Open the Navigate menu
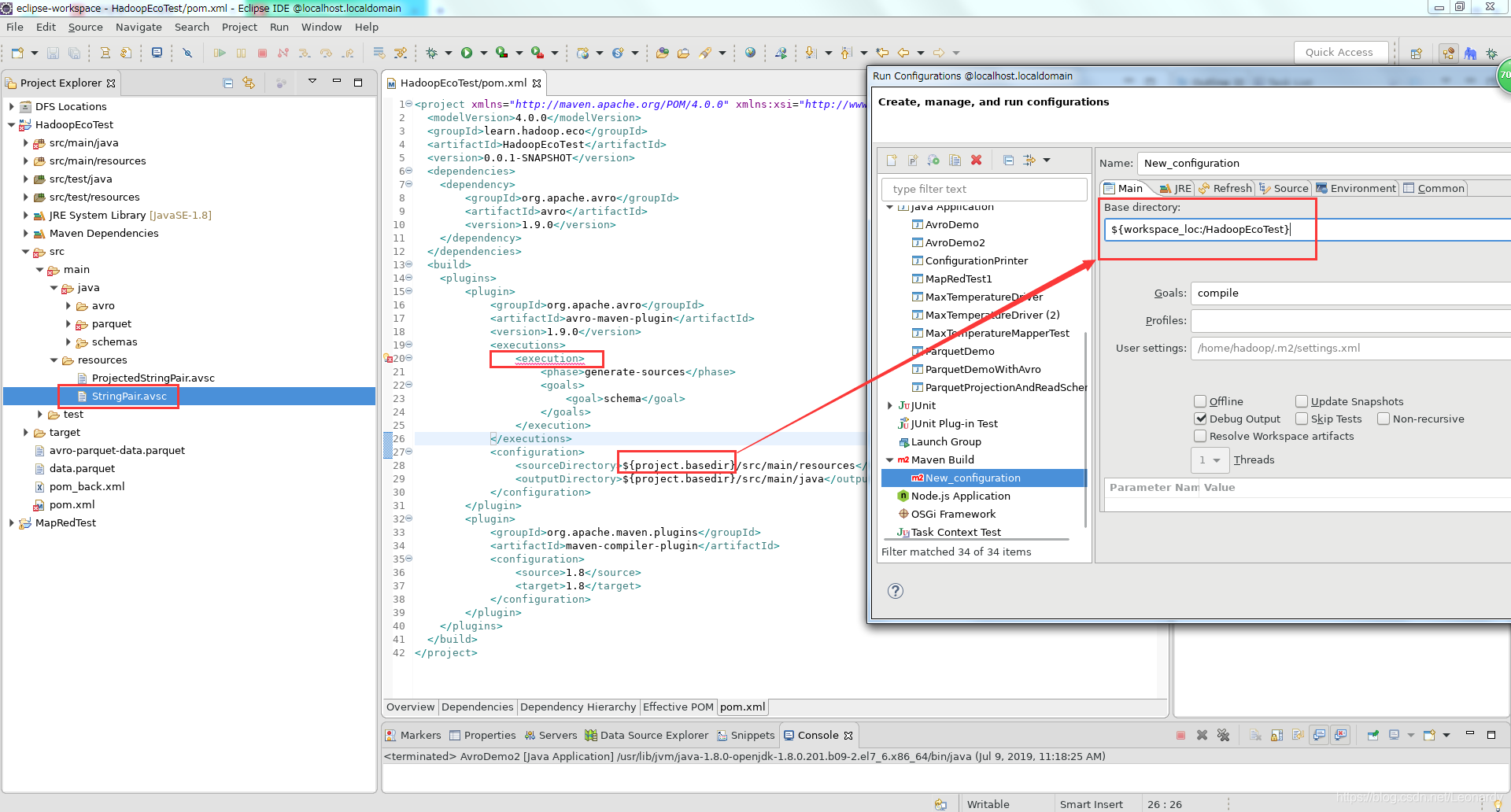The width and height of the screenshot is (1511, 812). (x=139, y=27)
